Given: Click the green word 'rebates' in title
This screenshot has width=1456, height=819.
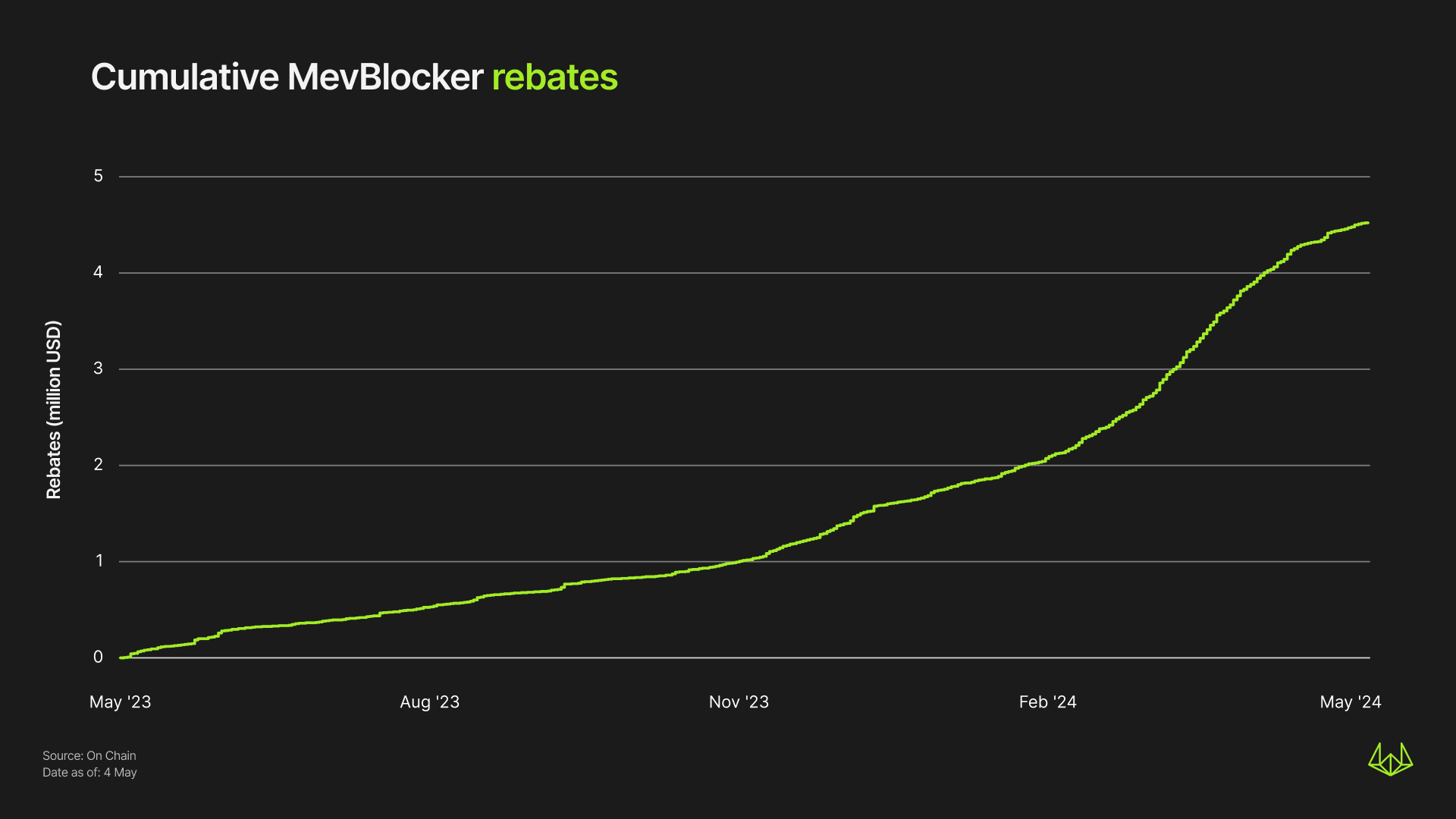Looking at the screenshot, I should 554,77.
